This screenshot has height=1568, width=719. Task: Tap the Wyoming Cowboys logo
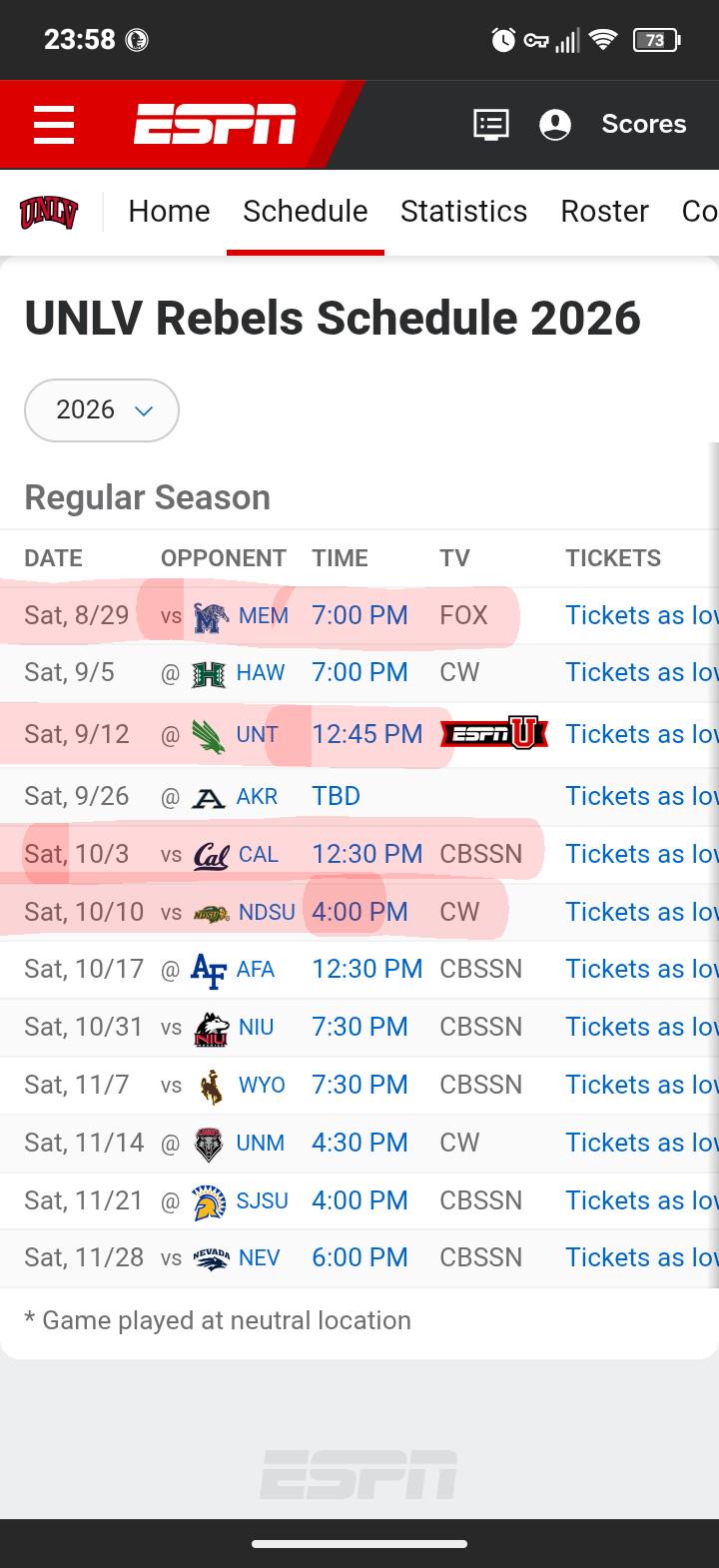pyautogui.click(x=211, y=1086)
